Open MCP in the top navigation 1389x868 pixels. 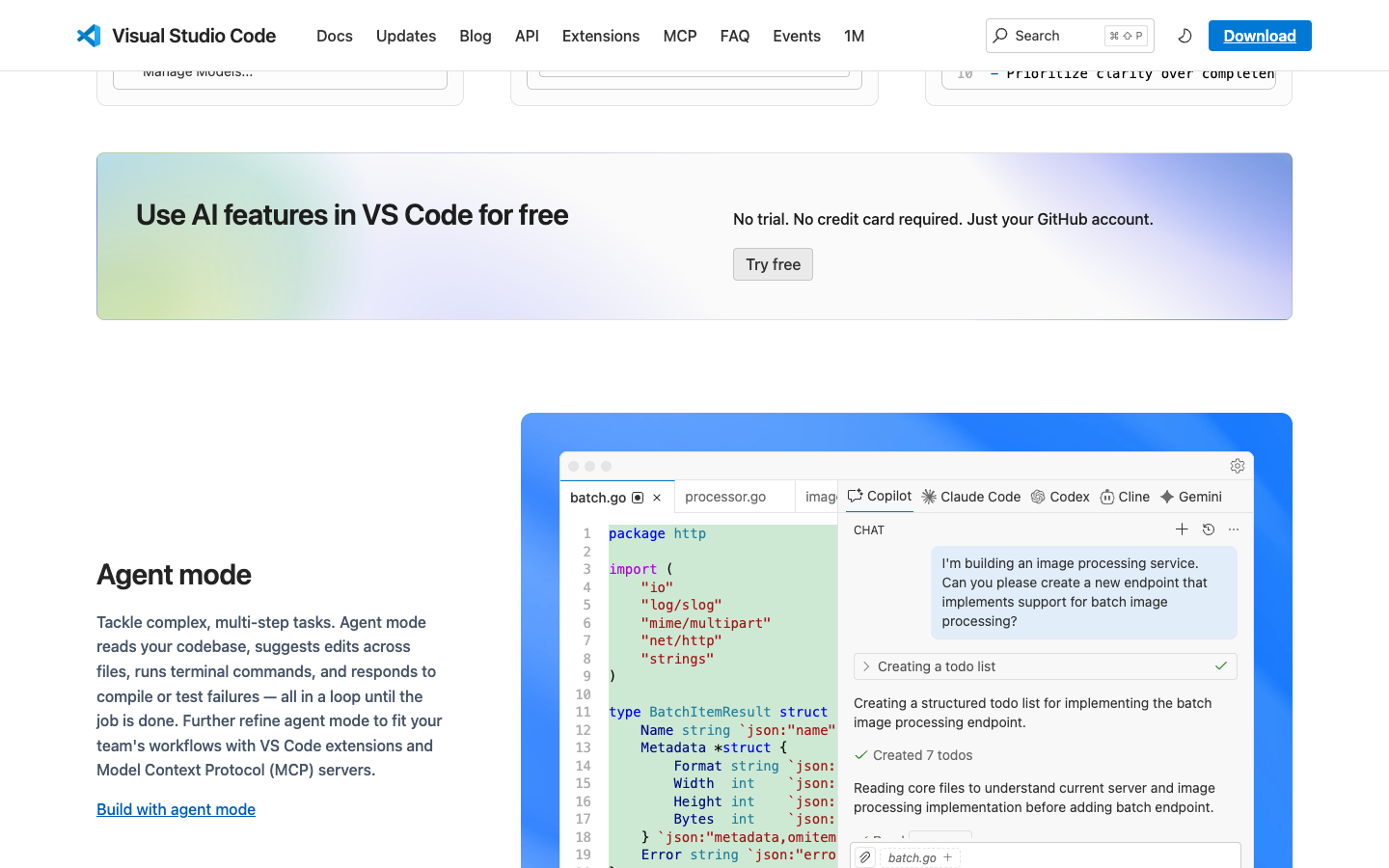pyautogui.click(x=680, y=36)
